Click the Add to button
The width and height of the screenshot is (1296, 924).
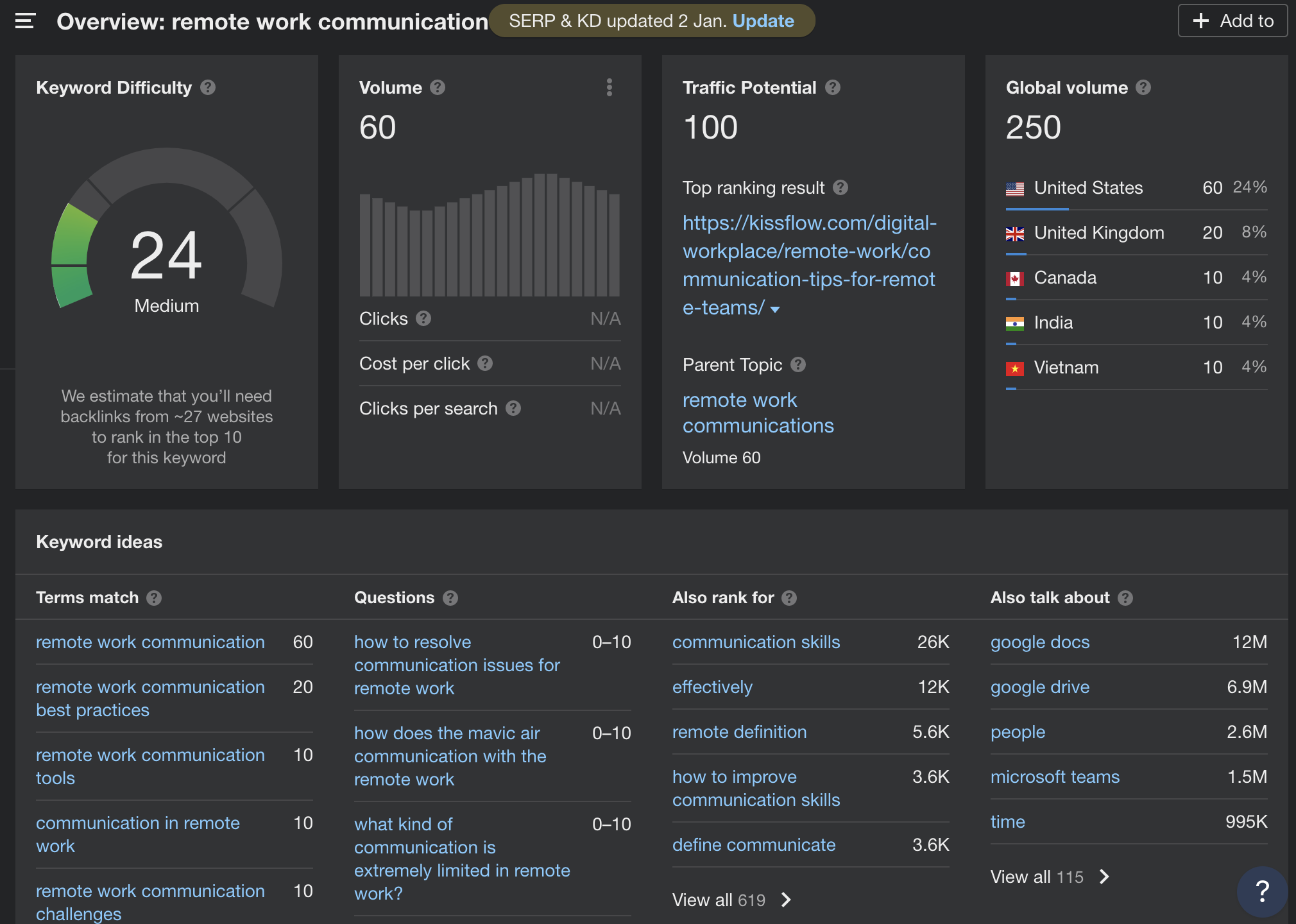pos(1232,21)
